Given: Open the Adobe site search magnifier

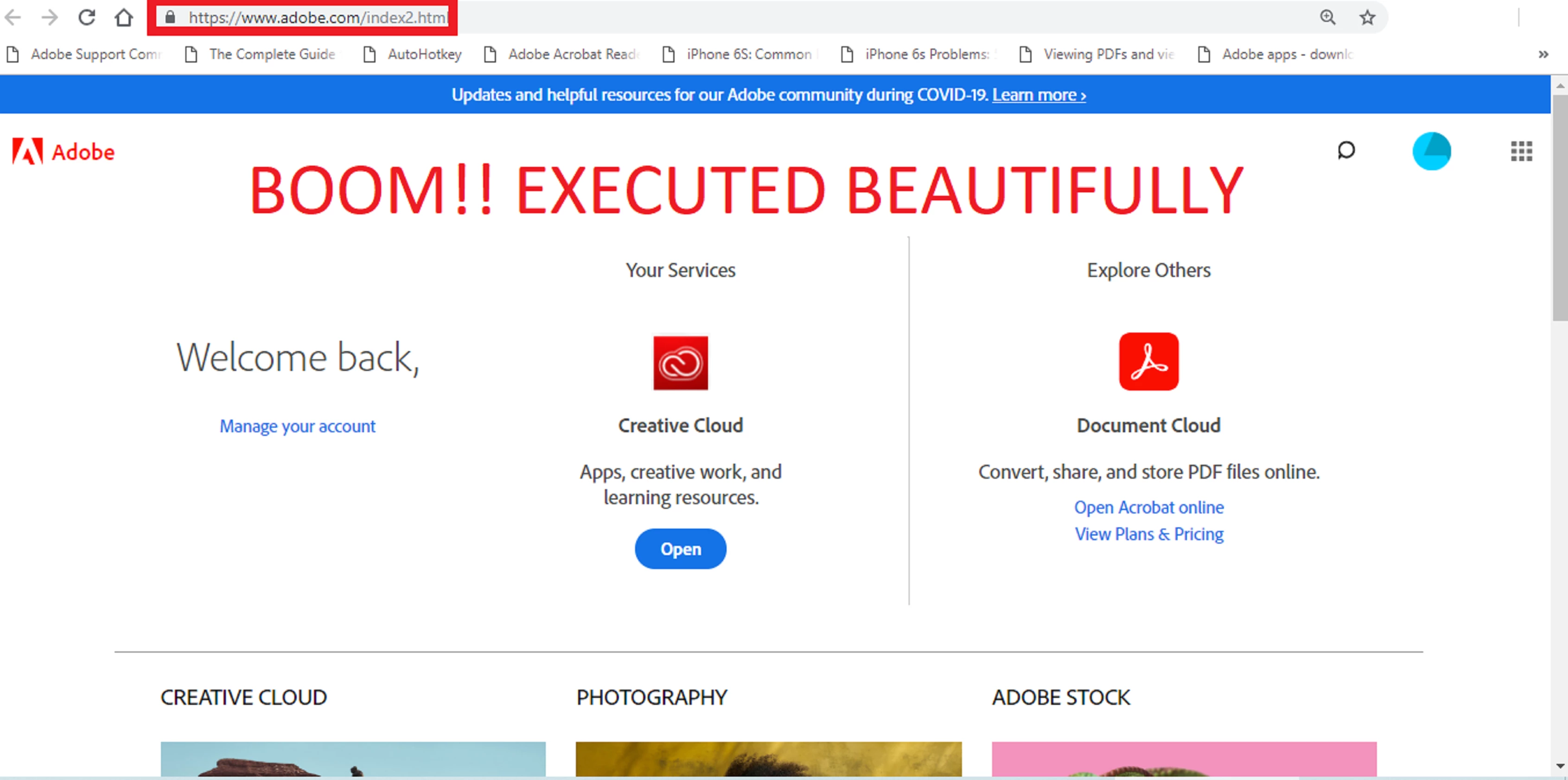Looking at the screenshot, I should click(1346, 150).
